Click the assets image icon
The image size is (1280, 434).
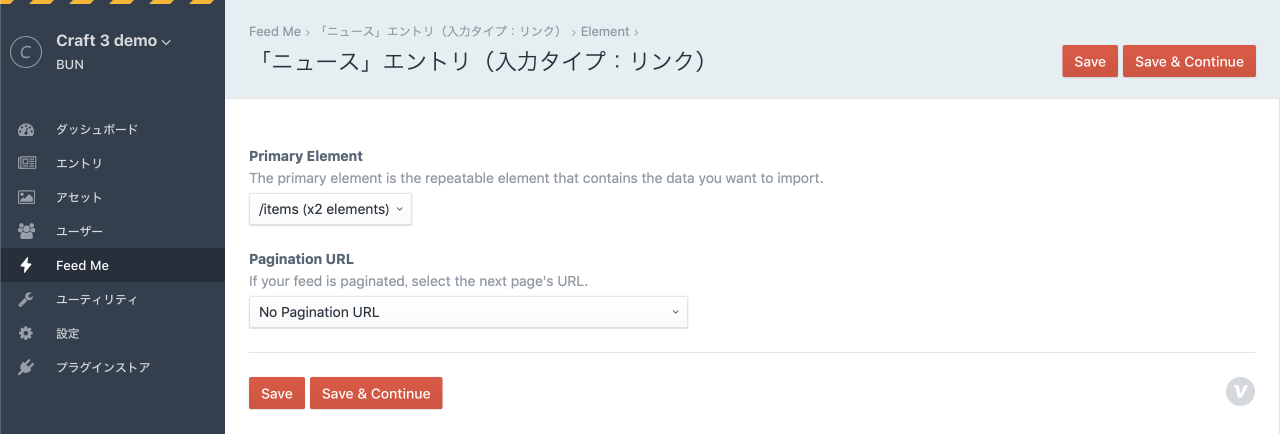pyautogui.click(x=27, y=198)
